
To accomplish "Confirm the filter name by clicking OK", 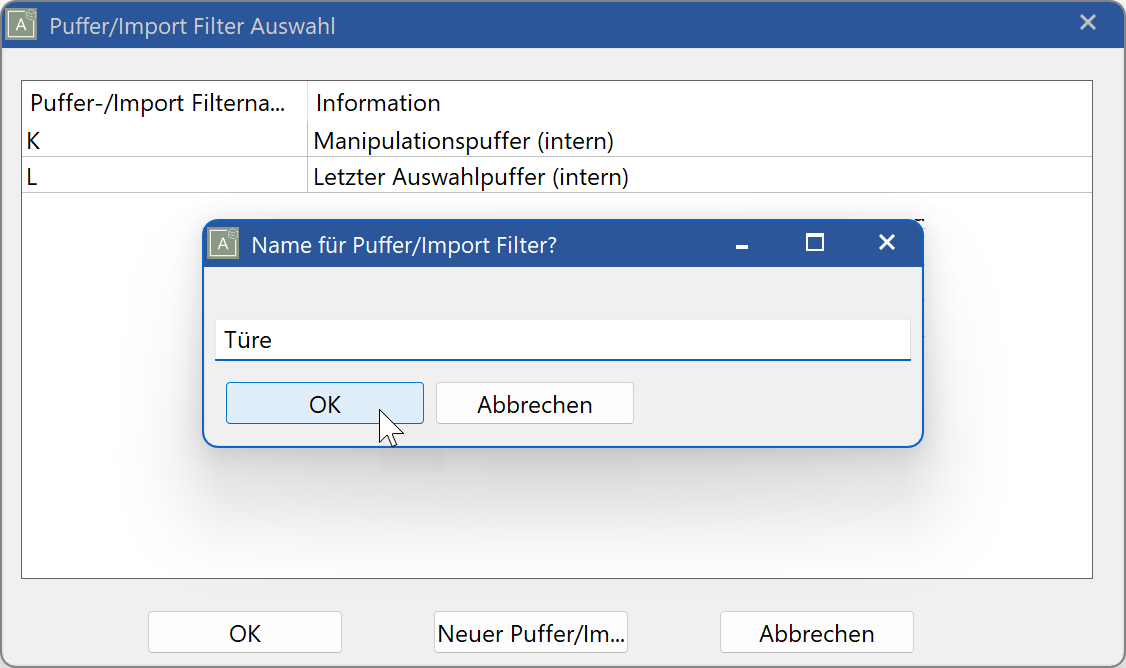I will point(324,402).
